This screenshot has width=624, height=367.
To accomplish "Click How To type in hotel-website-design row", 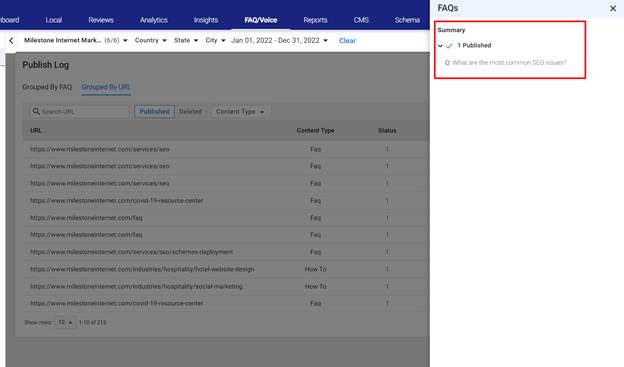I will point(315,269).
